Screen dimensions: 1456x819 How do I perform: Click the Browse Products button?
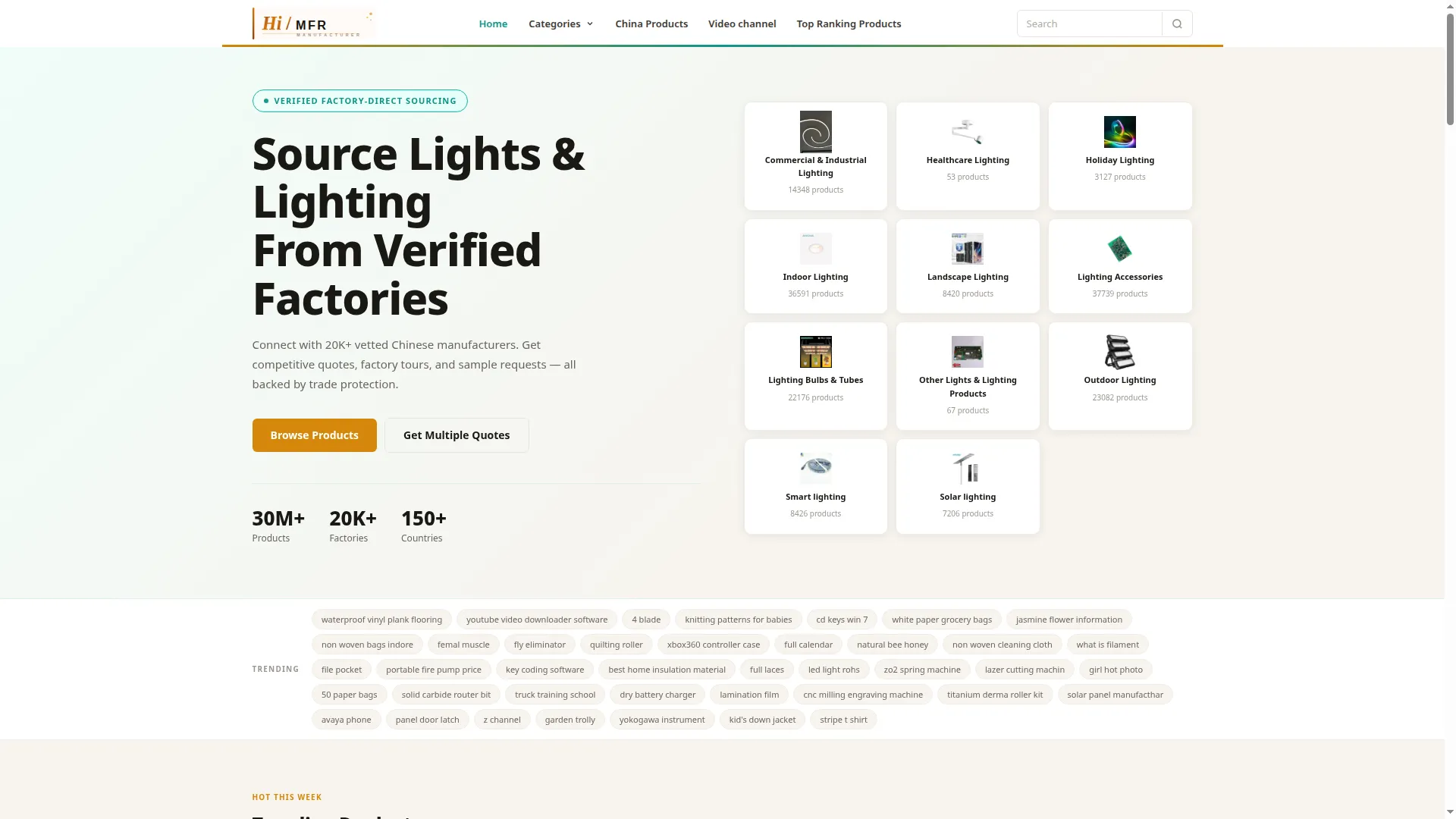click(x=314, y=435)
